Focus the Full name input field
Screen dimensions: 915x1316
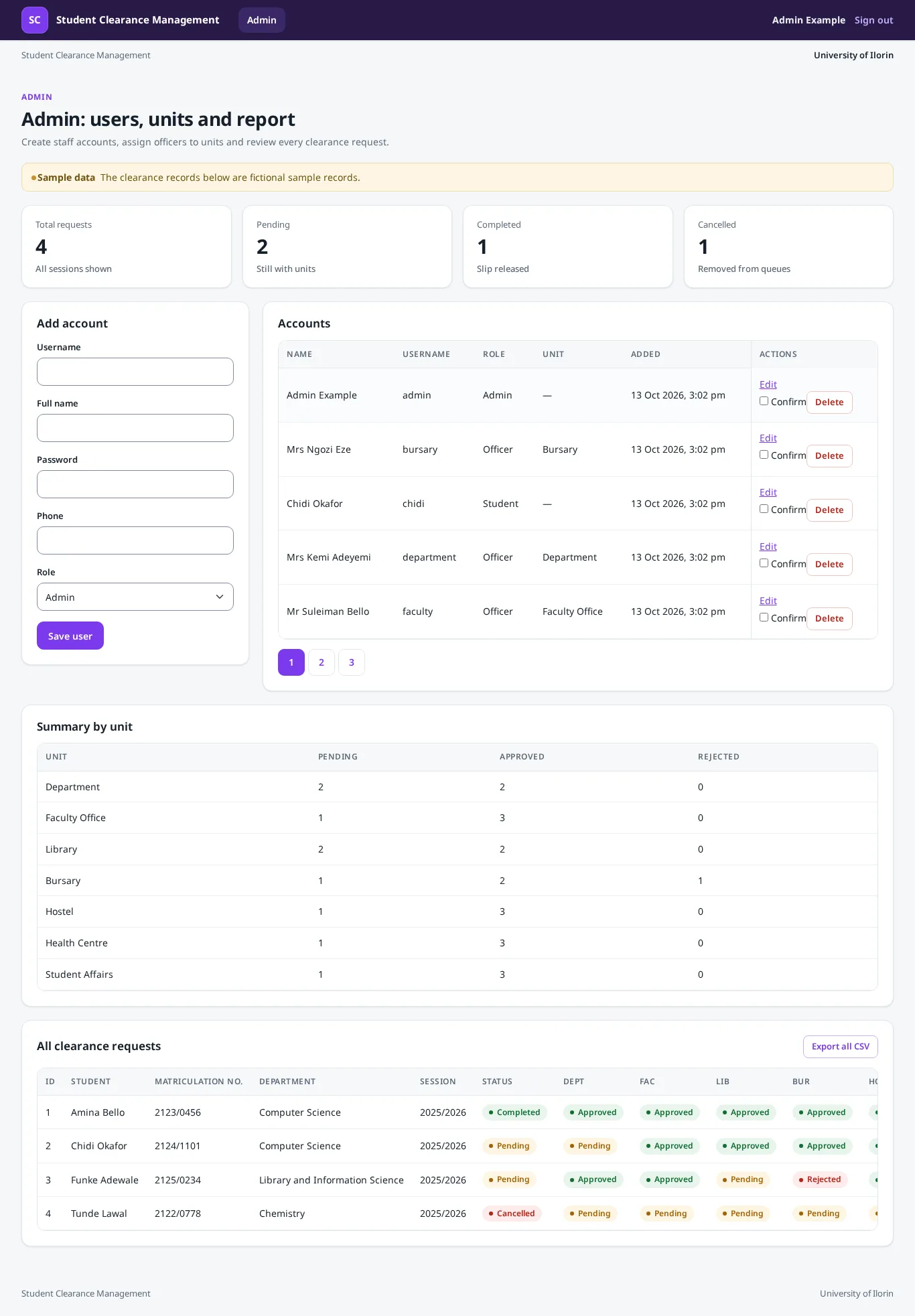click(x=135, y=428)
